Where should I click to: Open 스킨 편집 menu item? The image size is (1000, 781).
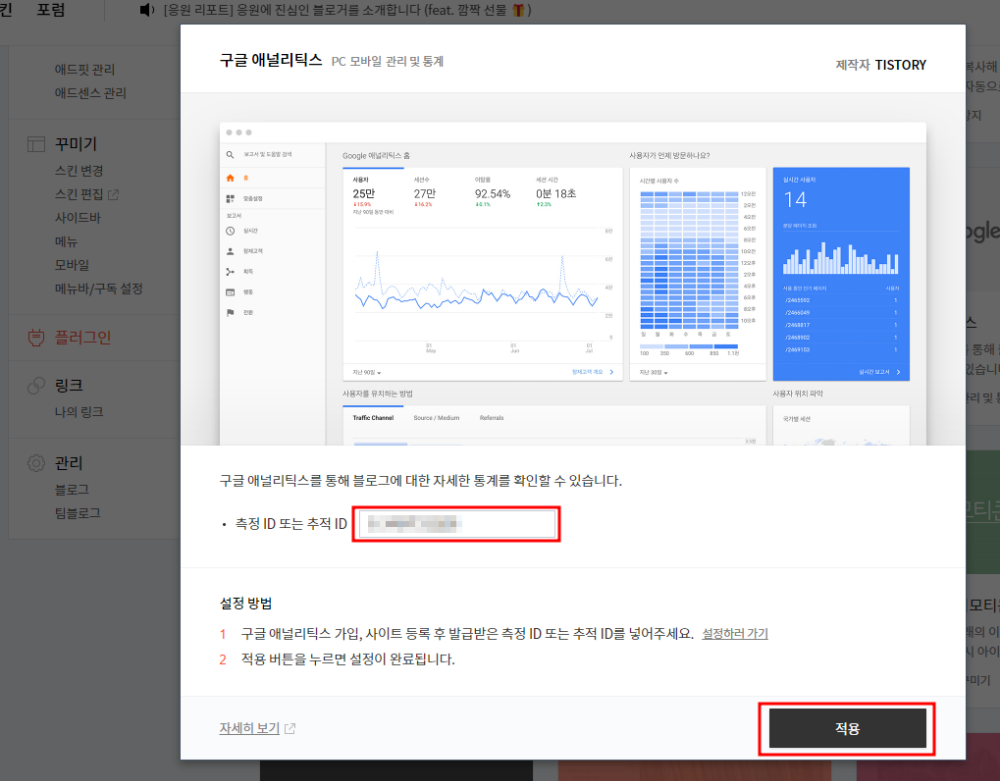[x=79, y=194]
